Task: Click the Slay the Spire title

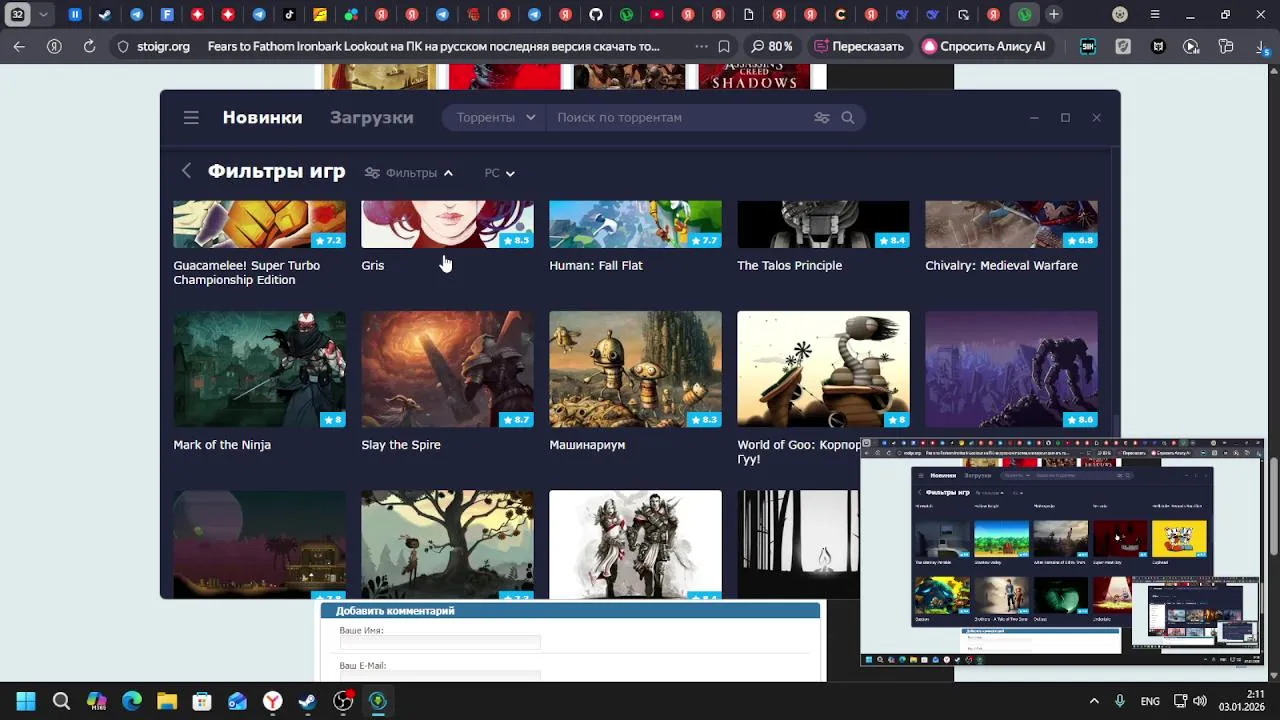Action: pyautogui.click(x=401, y=444)
